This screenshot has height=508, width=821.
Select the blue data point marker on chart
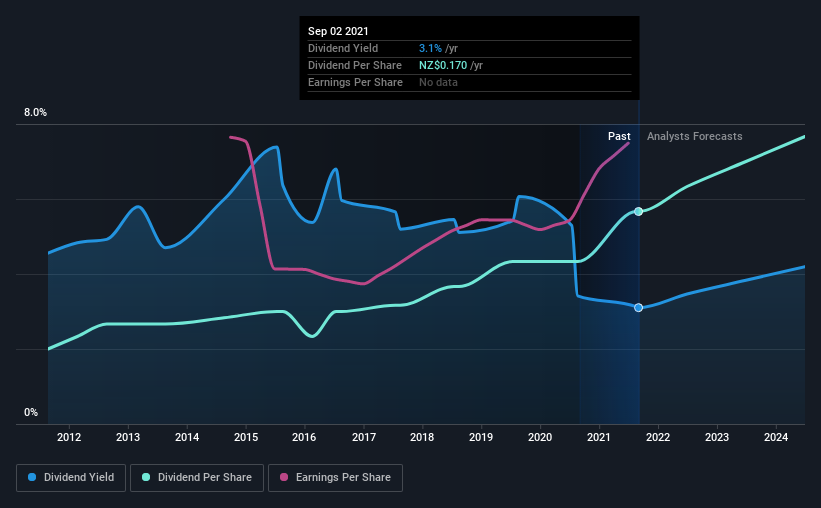coord(638,307)
